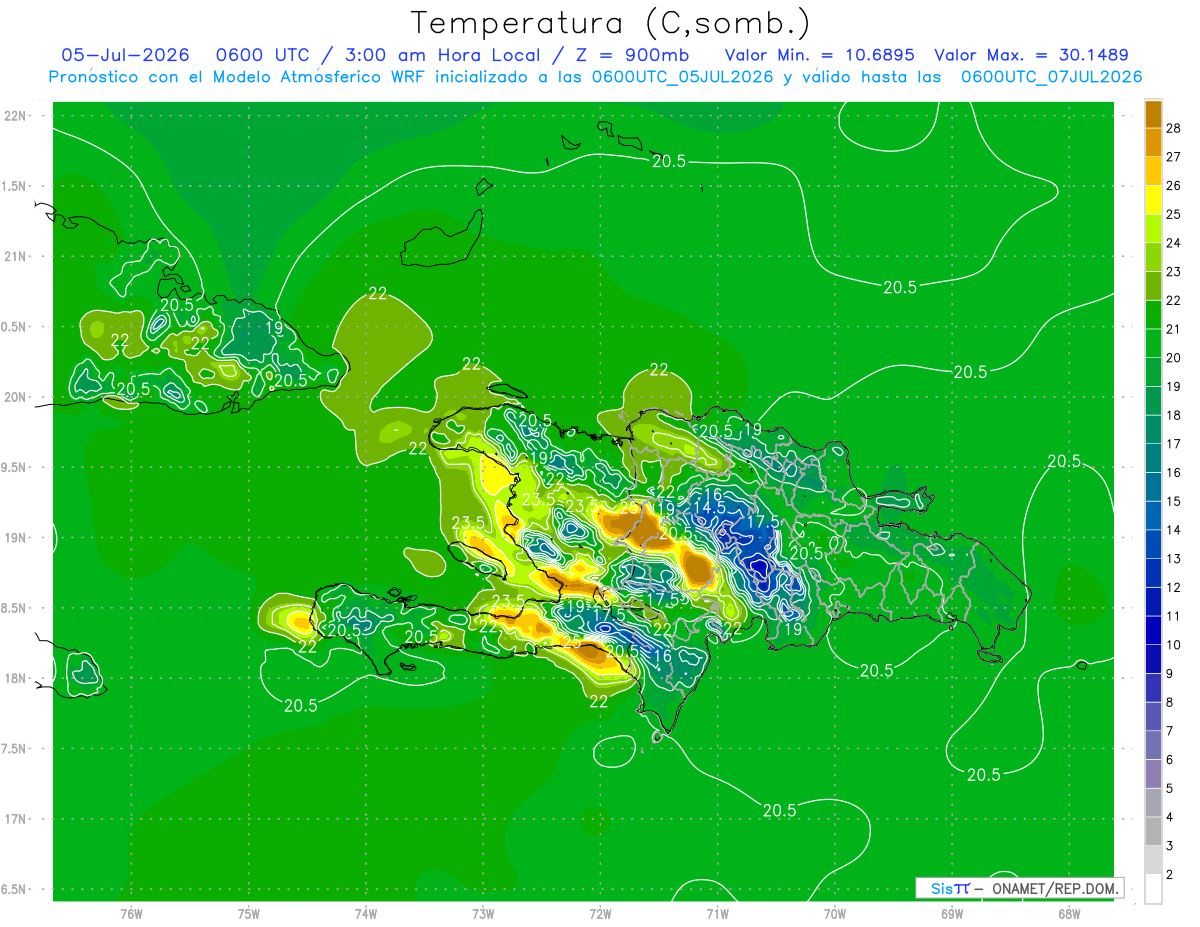Click the 'Valor Max. = 30.1489' text
Viewport: 1200px width, 927px height.
(1031, 55)
